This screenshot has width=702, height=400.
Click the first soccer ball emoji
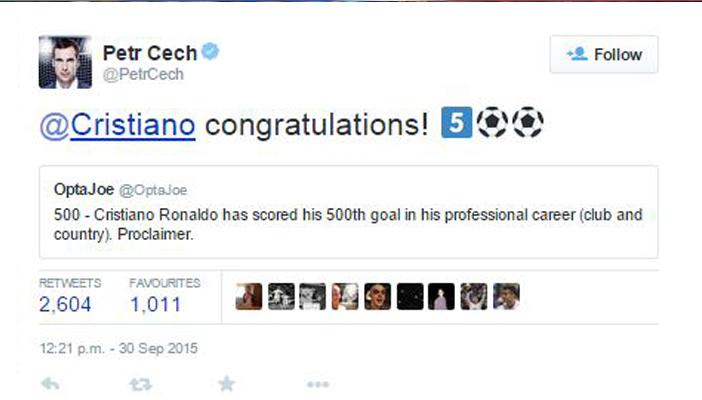[492, 124]
